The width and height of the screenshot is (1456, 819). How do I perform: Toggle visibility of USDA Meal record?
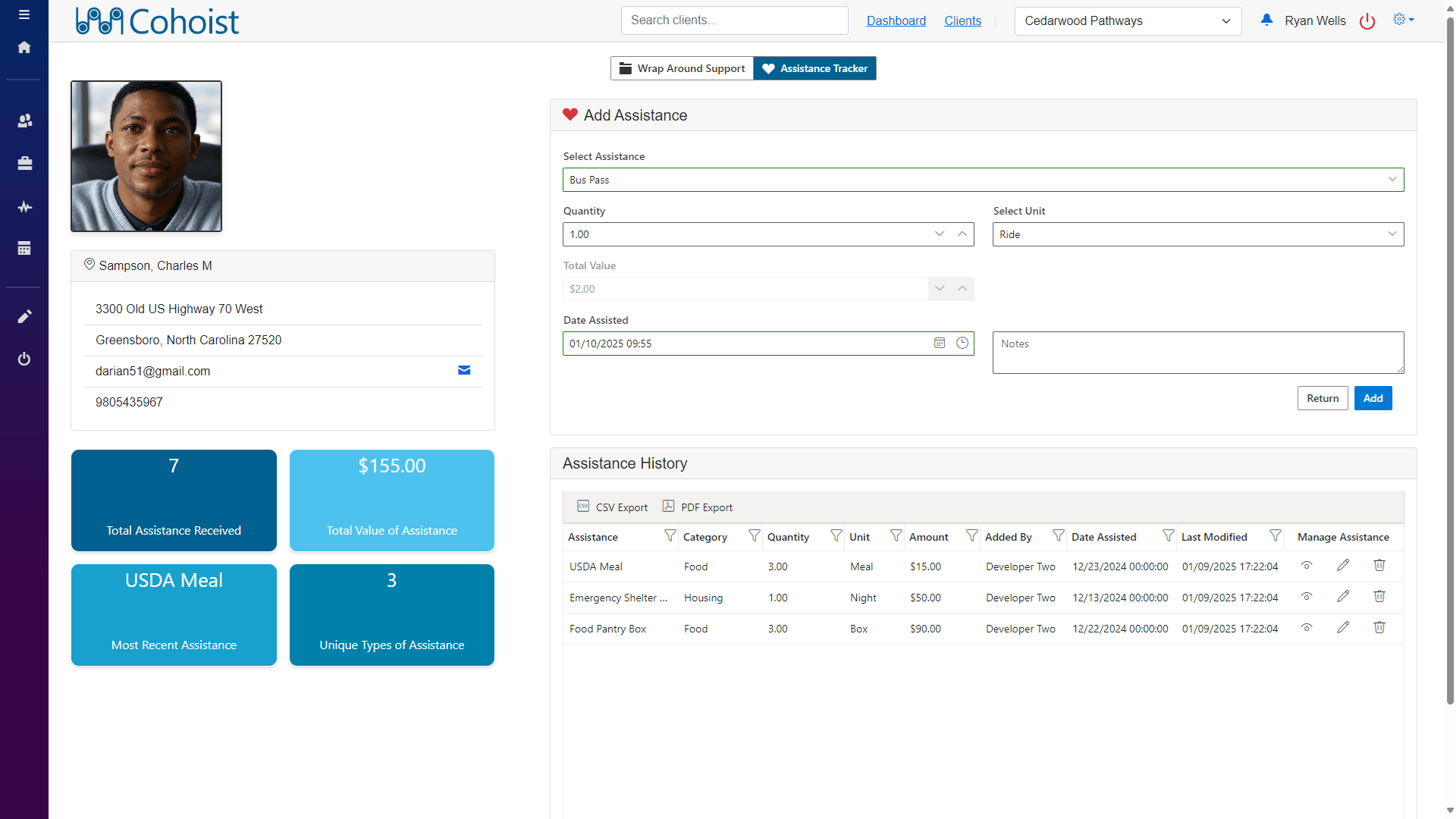1307,565
